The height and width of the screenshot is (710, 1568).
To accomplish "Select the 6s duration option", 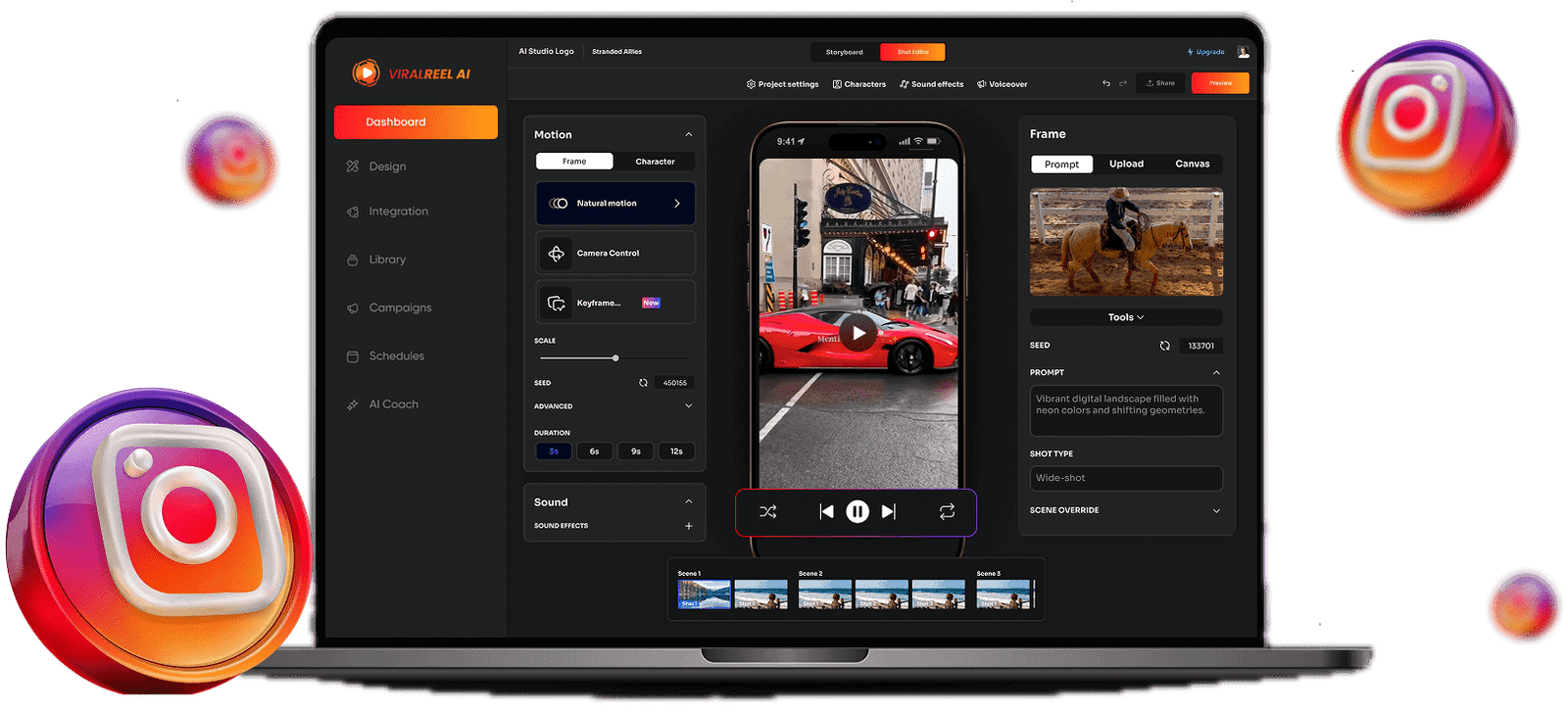I will coord(595,451).
